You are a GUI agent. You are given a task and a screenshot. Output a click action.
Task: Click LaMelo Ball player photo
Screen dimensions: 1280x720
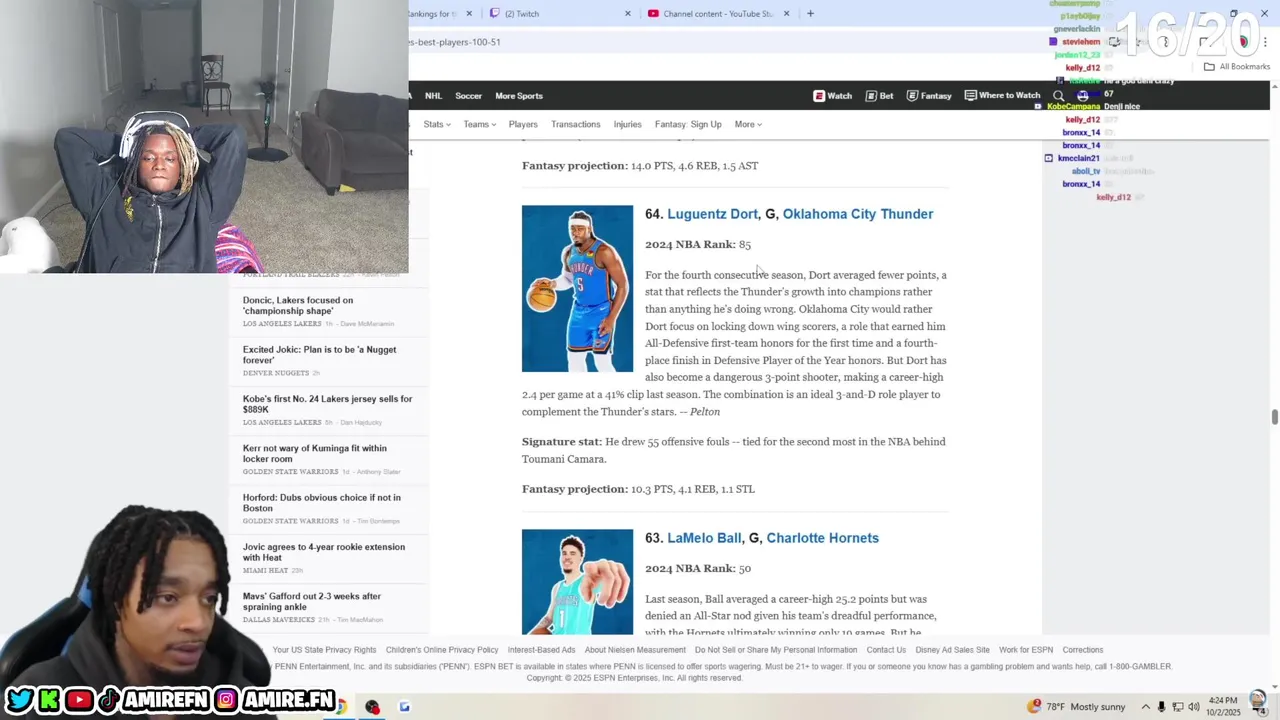pos(577,582)
